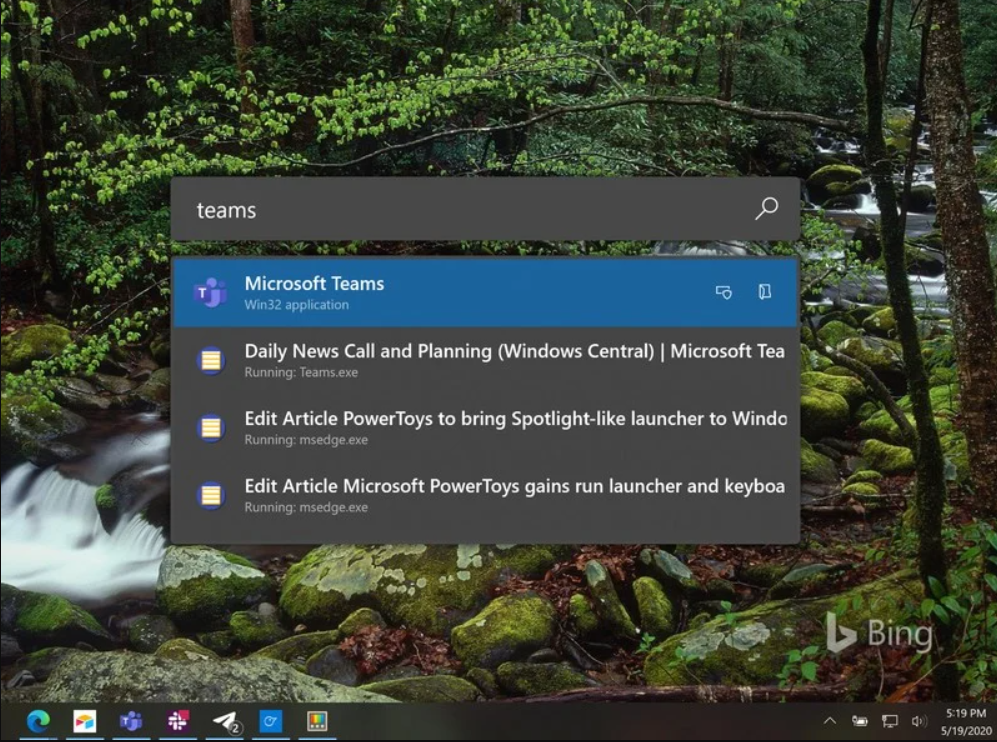Viewport: 997px width, 742px height.
Task: Open Microsoft Edge from the taskbar
Action: [x=38, y=721]
